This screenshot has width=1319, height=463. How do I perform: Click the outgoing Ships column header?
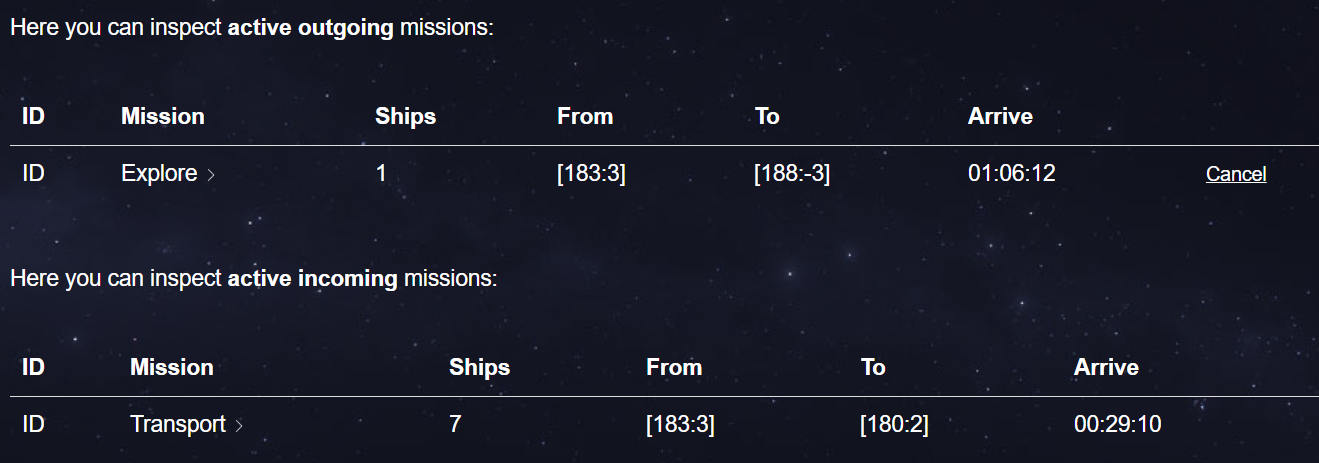(x=406, y=116)
